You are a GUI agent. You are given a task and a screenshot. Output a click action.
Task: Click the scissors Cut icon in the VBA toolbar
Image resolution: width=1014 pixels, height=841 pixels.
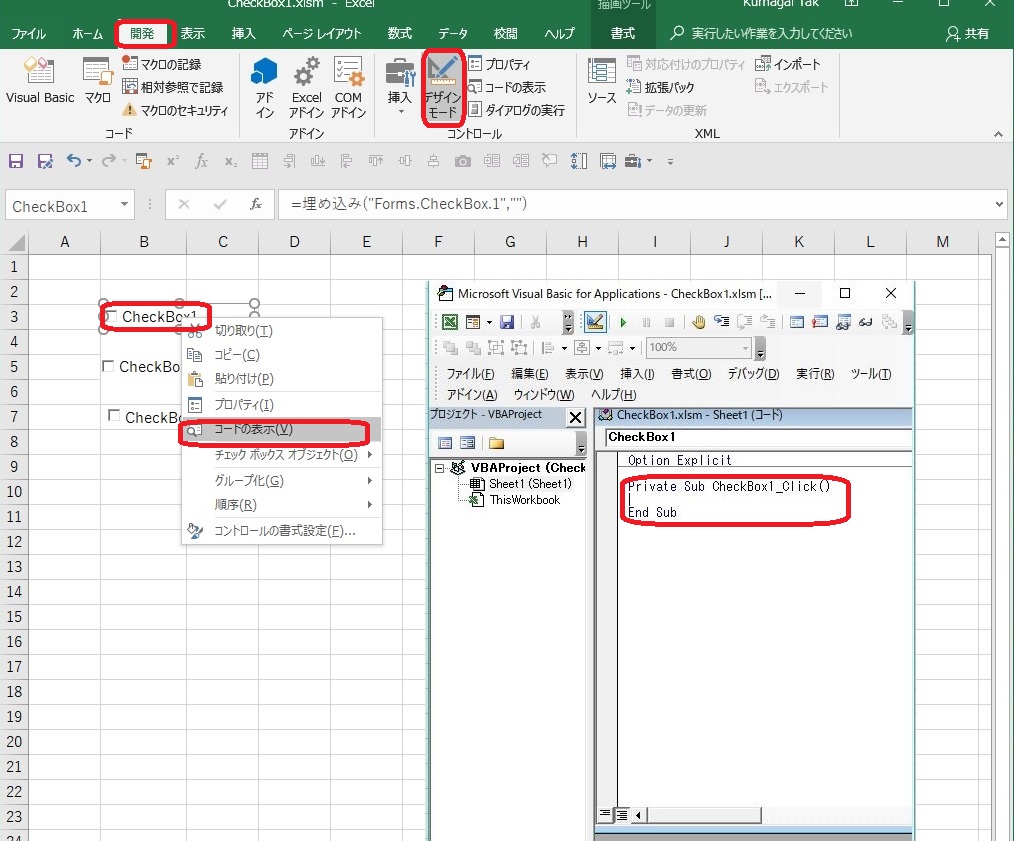pos(535,322)
